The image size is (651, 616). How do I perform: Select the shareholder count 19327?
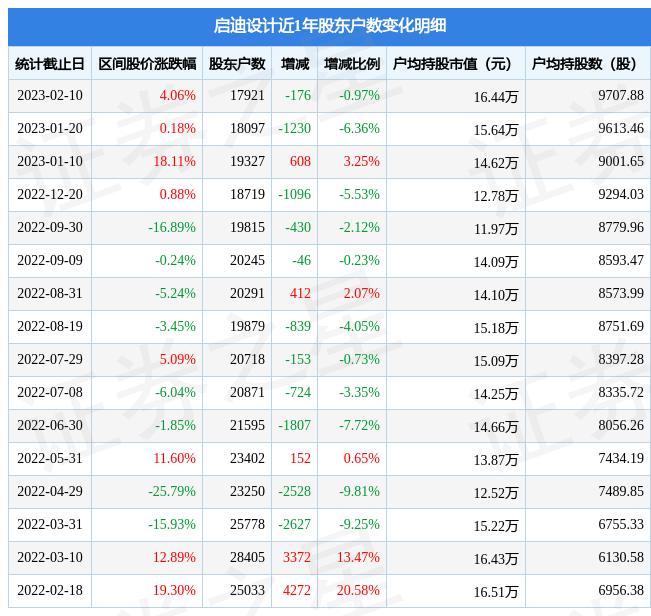[x=247, y=161]
